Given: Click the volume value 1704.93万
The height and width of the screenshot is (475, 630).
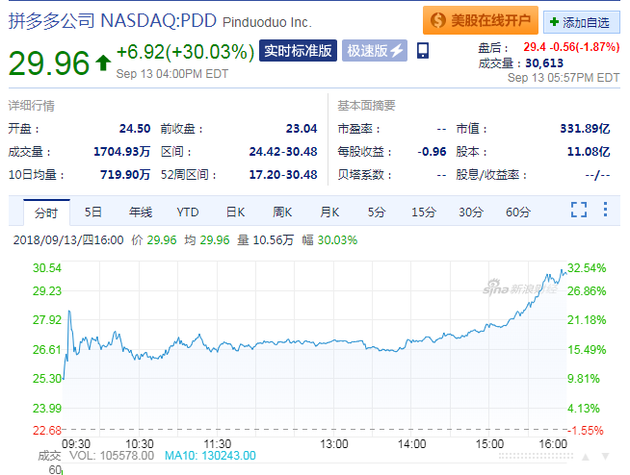Looking at the screenshot, I should pos(122,152).
